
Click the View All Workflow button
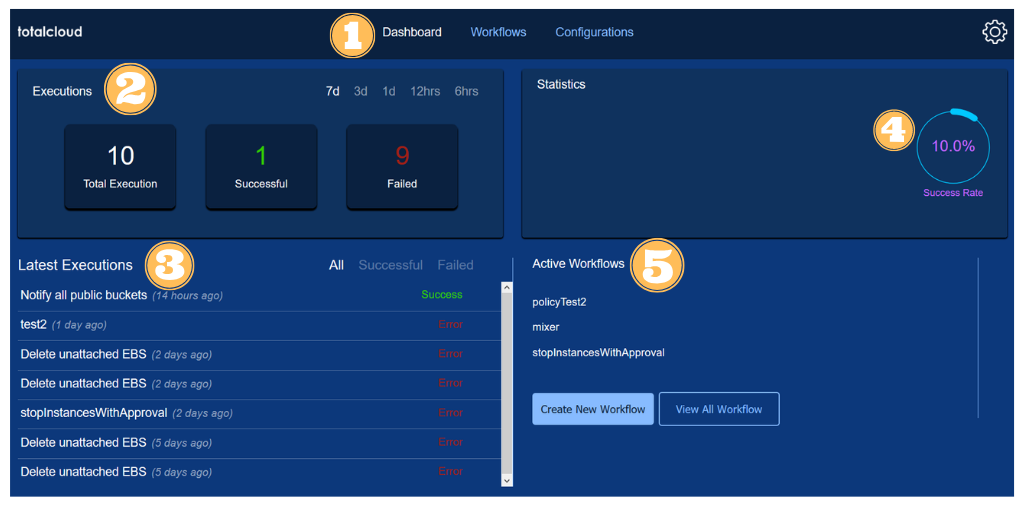(x=719, y=409)
